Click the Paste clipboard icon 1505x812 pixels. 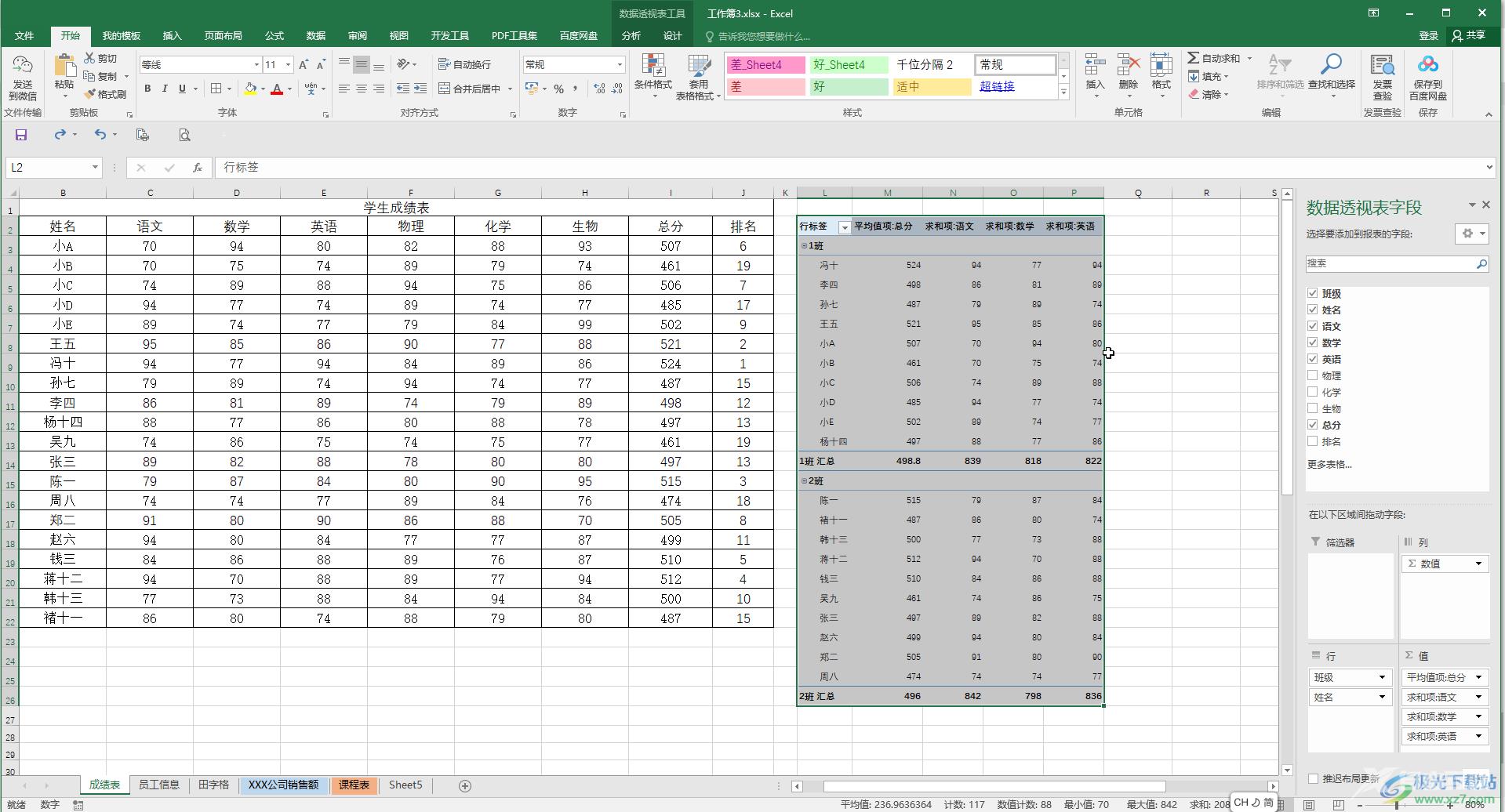pyautogui.click(x=64, y=66)
